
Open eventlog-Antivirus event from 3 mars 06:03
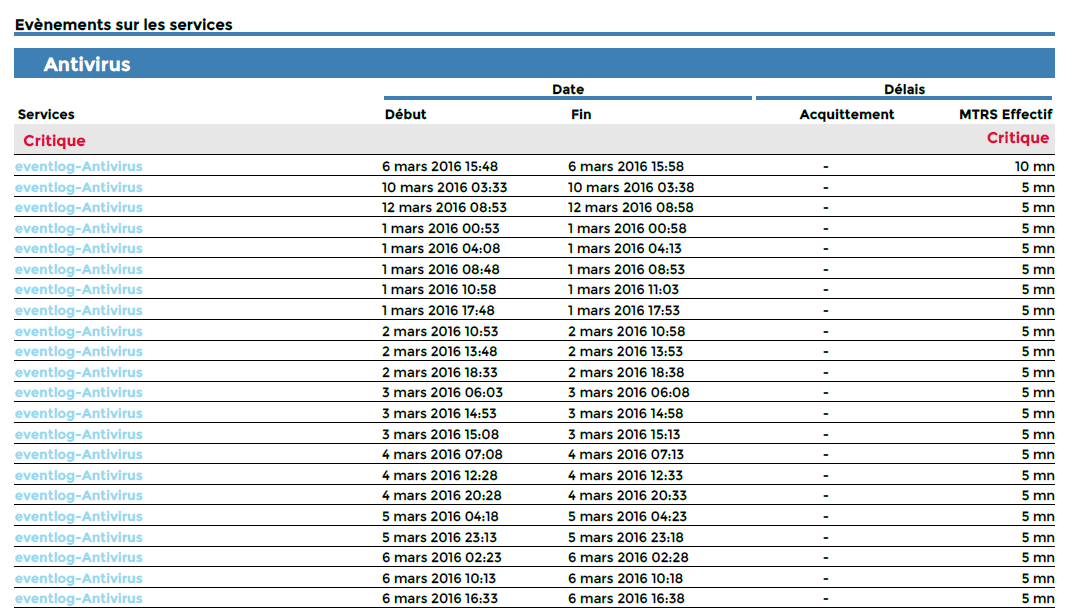(78, 392)
